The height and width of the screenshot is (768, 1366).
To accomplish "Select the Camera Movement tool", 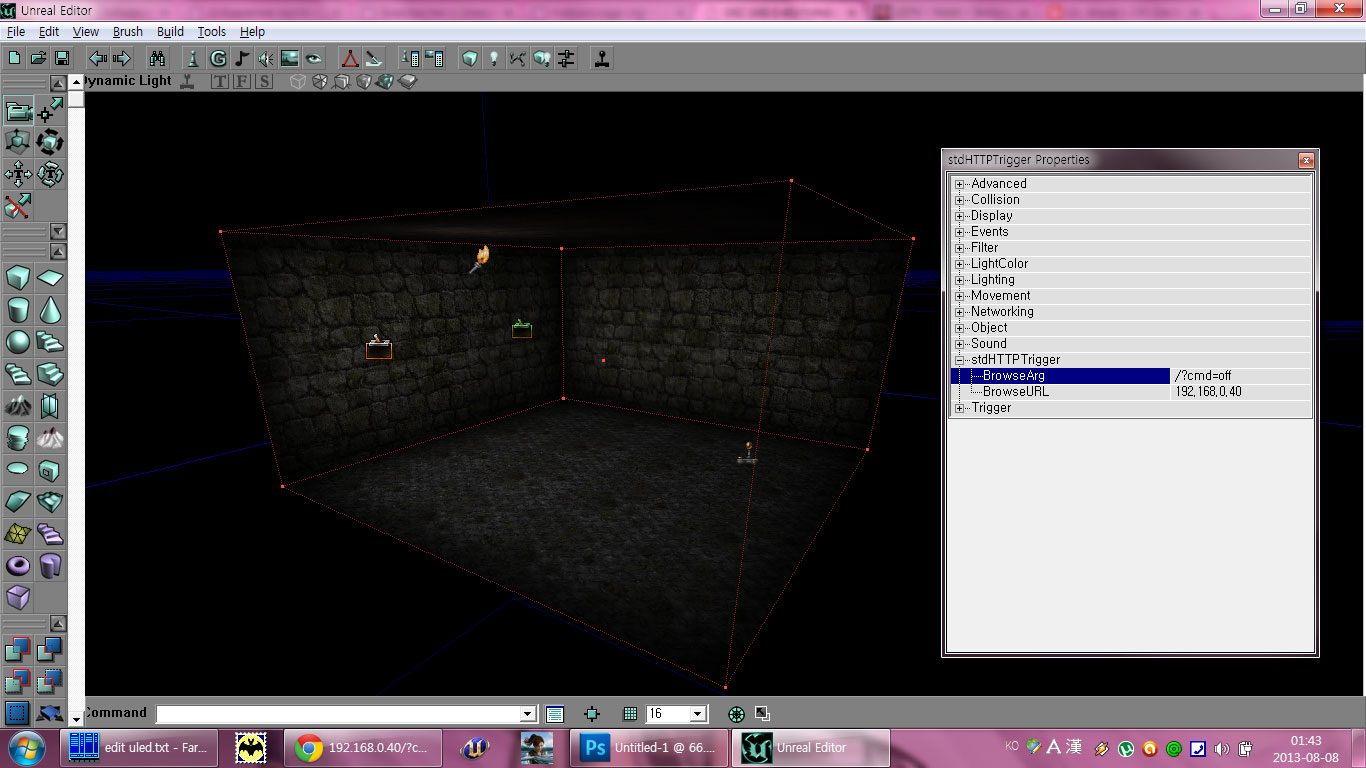I will click(x=18, y=111).
